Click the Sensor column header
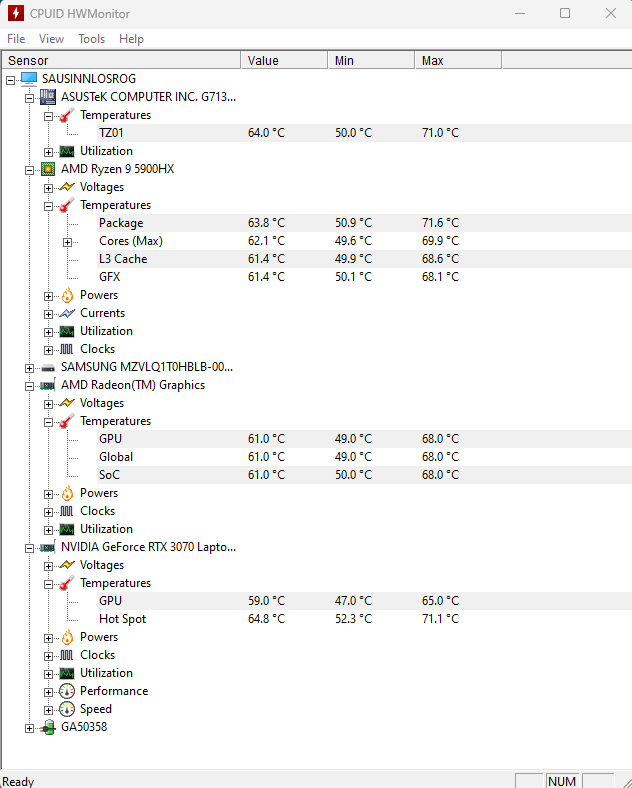Image resolution: width=632 pixels, height=788 pixels. pyautogui.click(x=121, y=60)
